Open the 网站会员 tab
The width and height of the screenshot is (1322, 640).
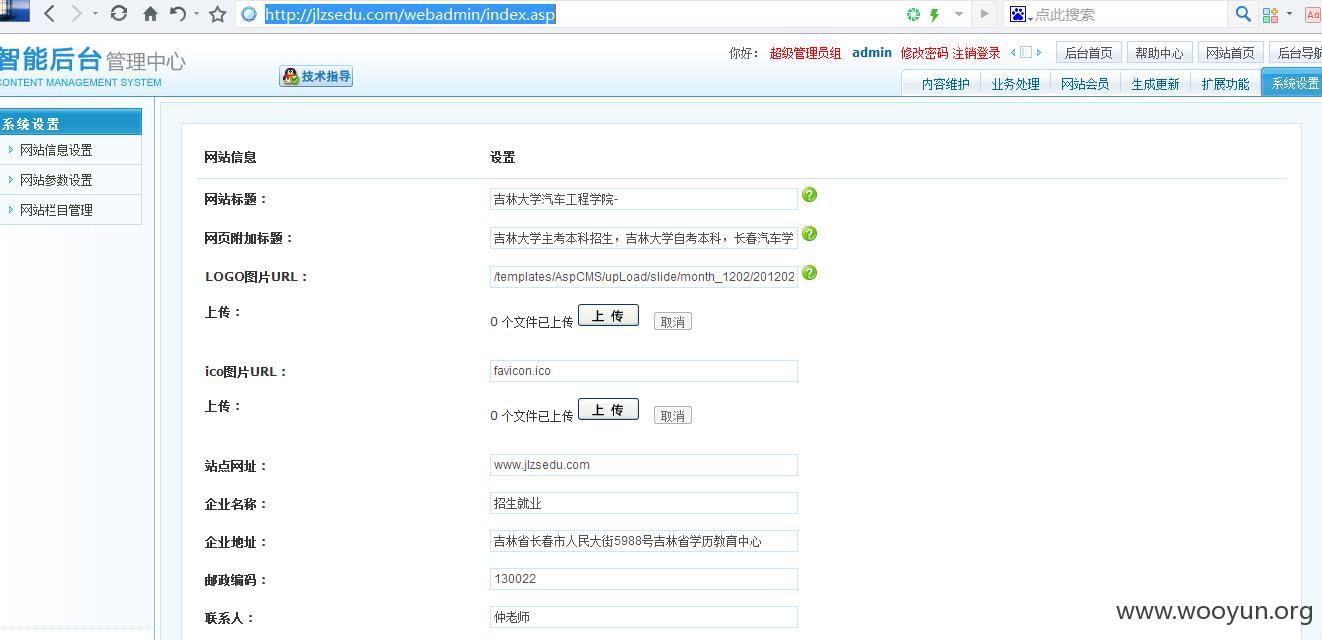pos(1085,84)
